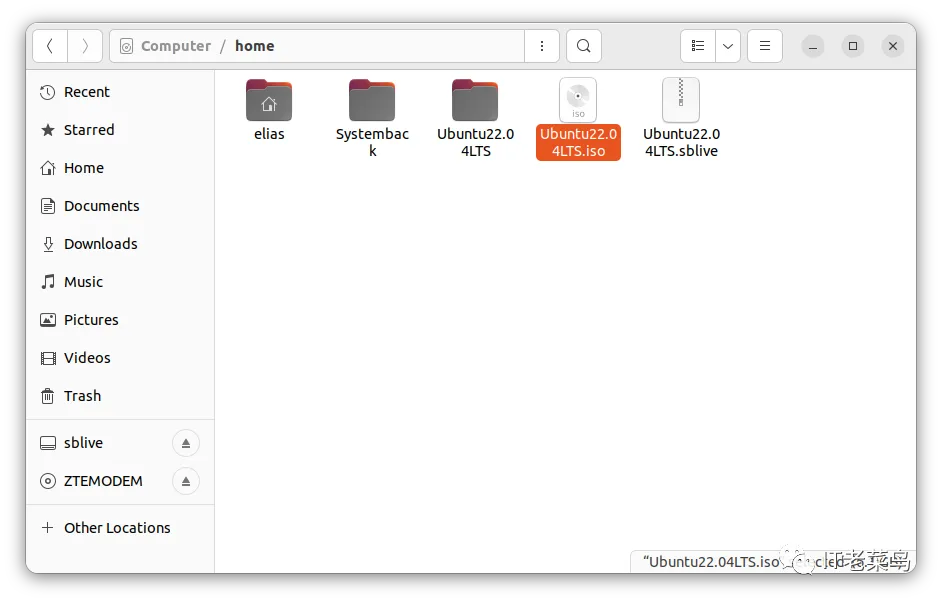Open Music in the sidebar
Screen dimensions: 942x602
[120, 282]
